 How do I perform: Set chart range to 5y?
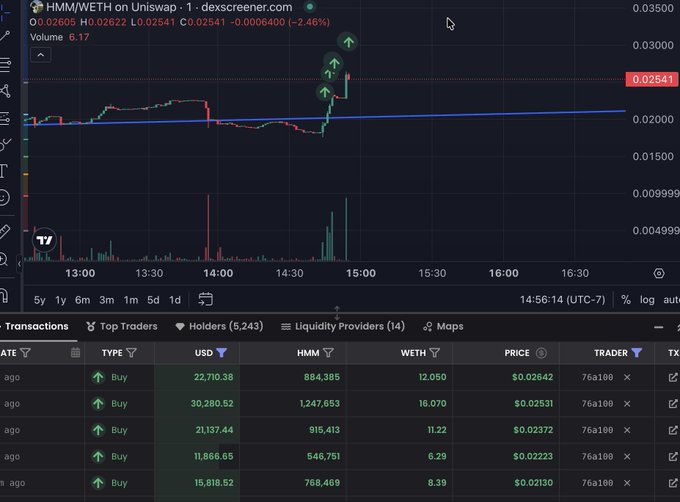[39, 300]
